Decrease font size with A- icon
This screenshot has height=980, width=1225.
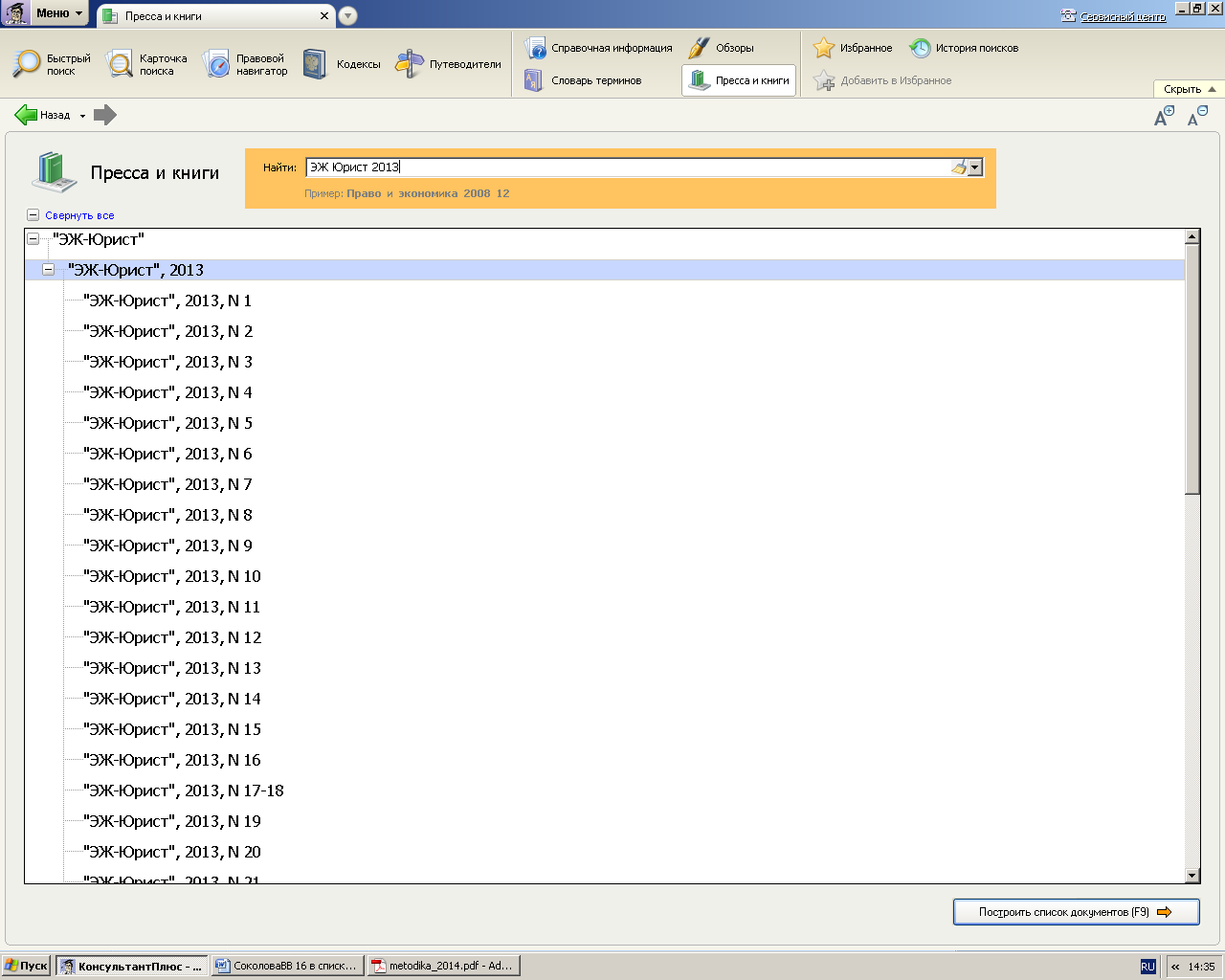[x=1197, y=116]
